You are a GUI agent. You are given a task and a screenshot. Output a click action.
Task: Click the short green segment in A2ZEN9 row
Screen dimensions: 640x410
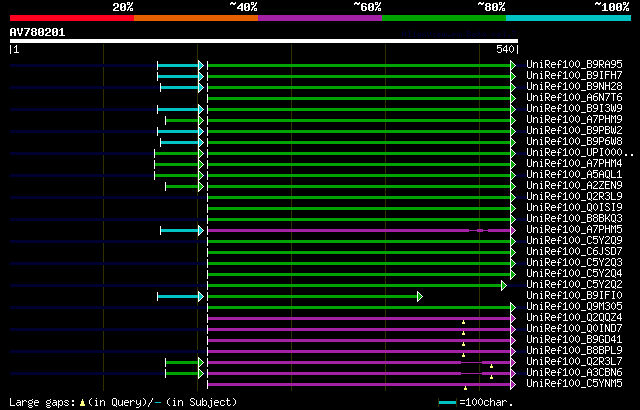[x=182, y=186]
